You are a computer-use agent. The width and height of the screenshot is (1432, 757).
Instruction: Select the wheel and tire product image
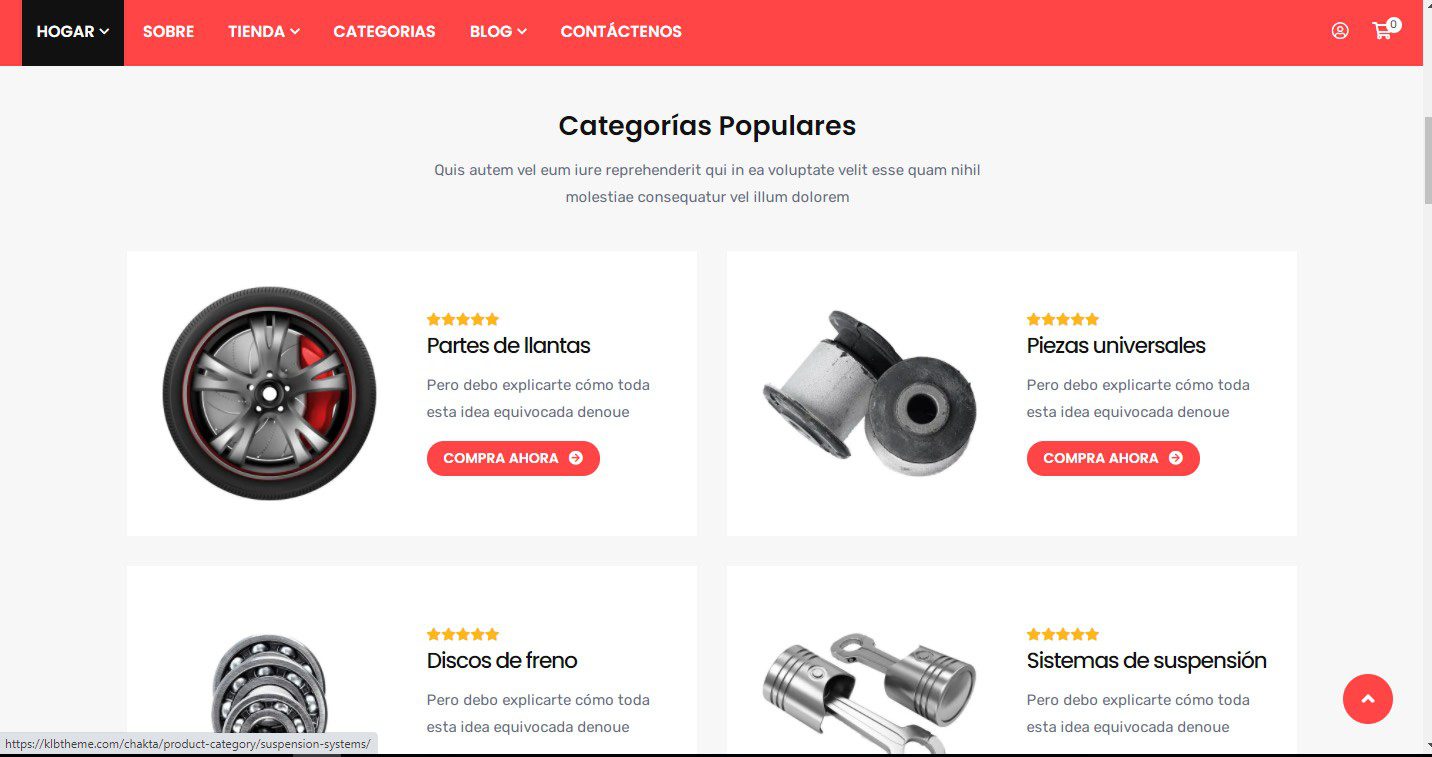click(x=269, y=393)
